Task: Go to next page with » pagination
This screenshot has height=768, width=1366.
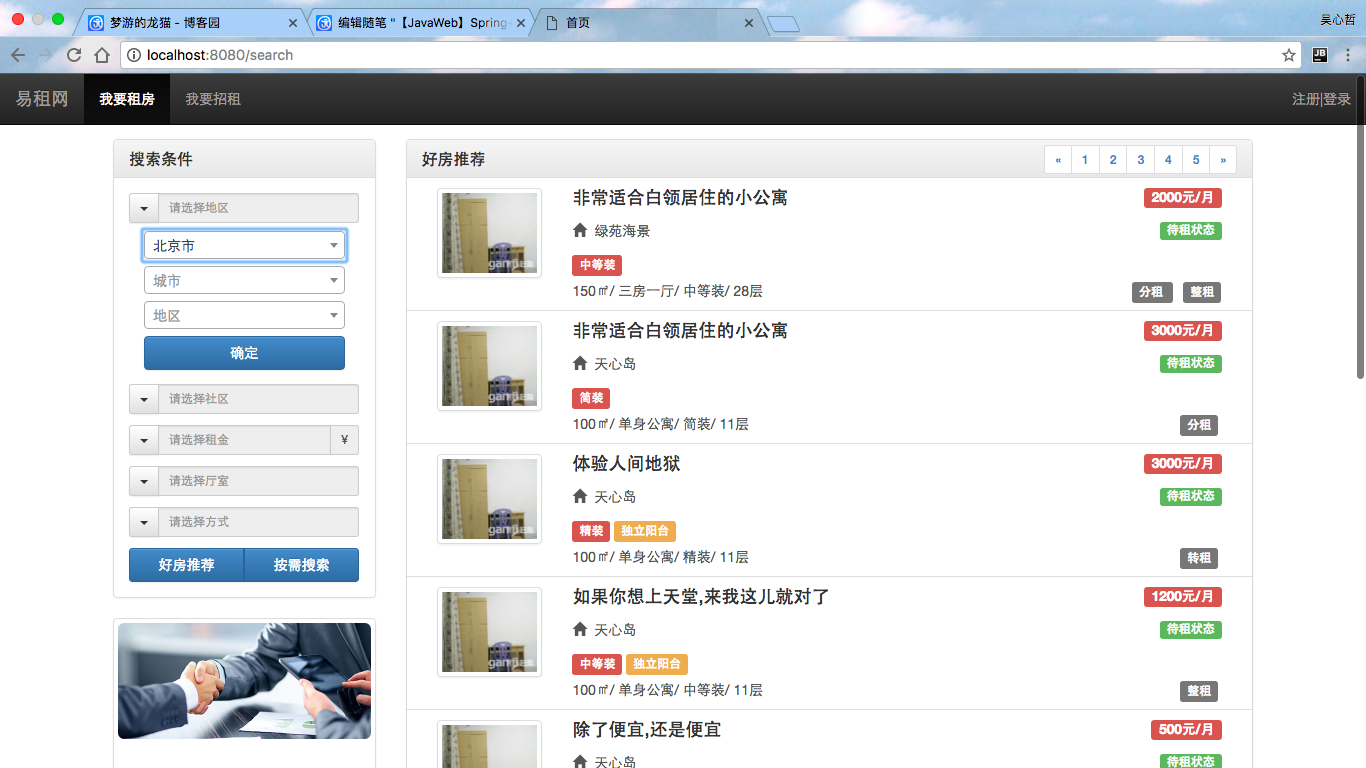Action: [1223, 160]
